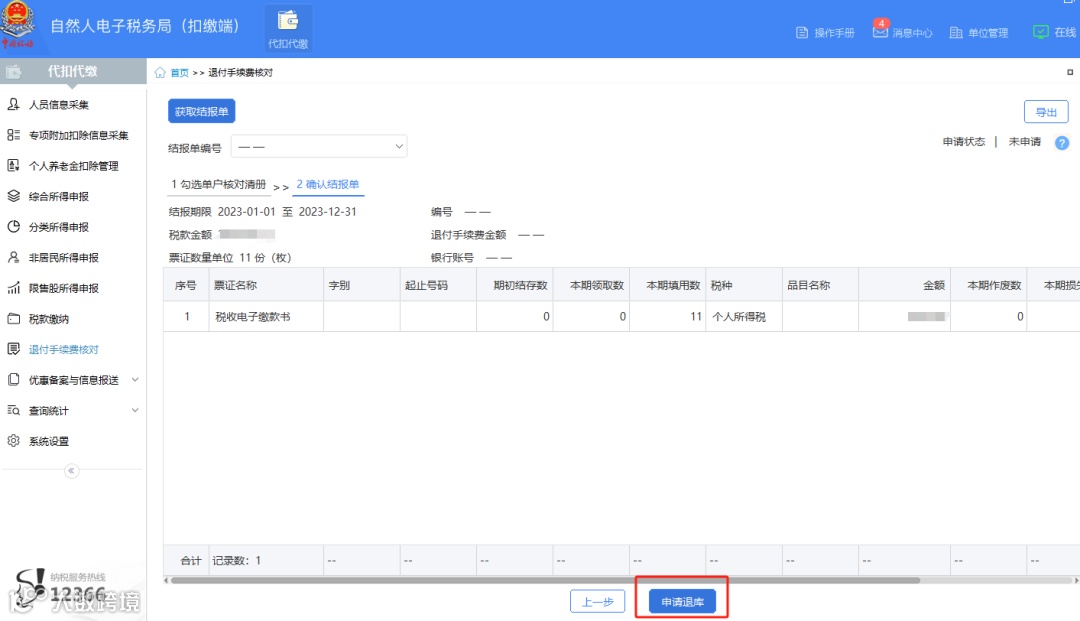The height and width of the screenshot is (621, 1080).
Task: Click 获取结报单 button
Action: (x=202, y=112)
